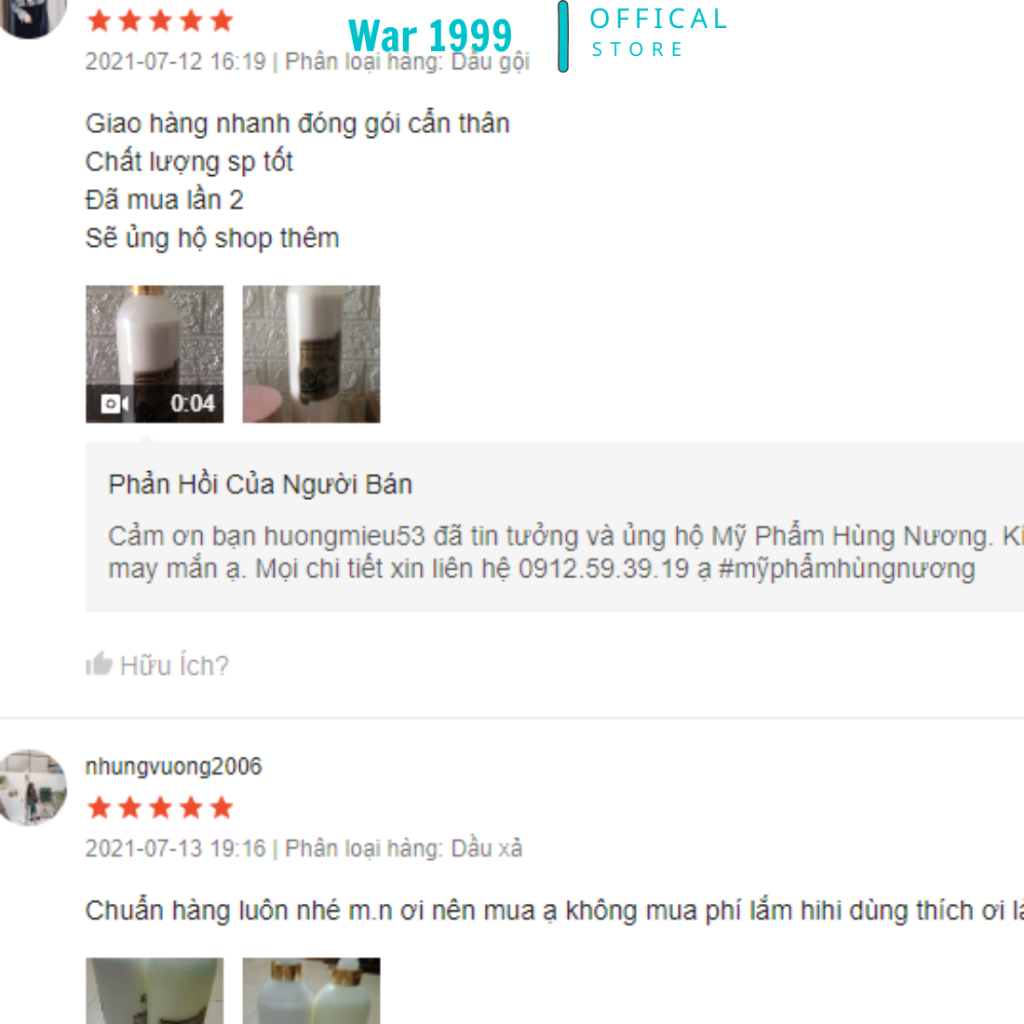This screenshot has width=1024, height=1024.
Task: Click the War 1999 store logo text
Action: pyautogui.click(x=430, y=35)
